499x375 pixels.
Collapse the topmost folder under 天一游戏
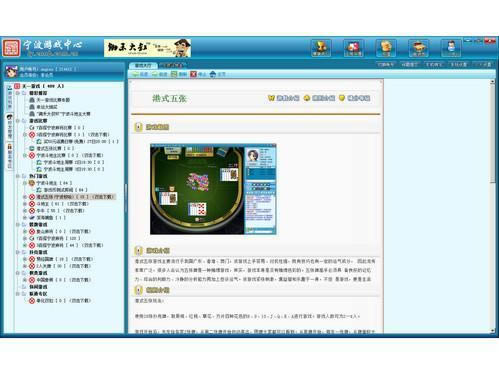click(x=18, y=93)
